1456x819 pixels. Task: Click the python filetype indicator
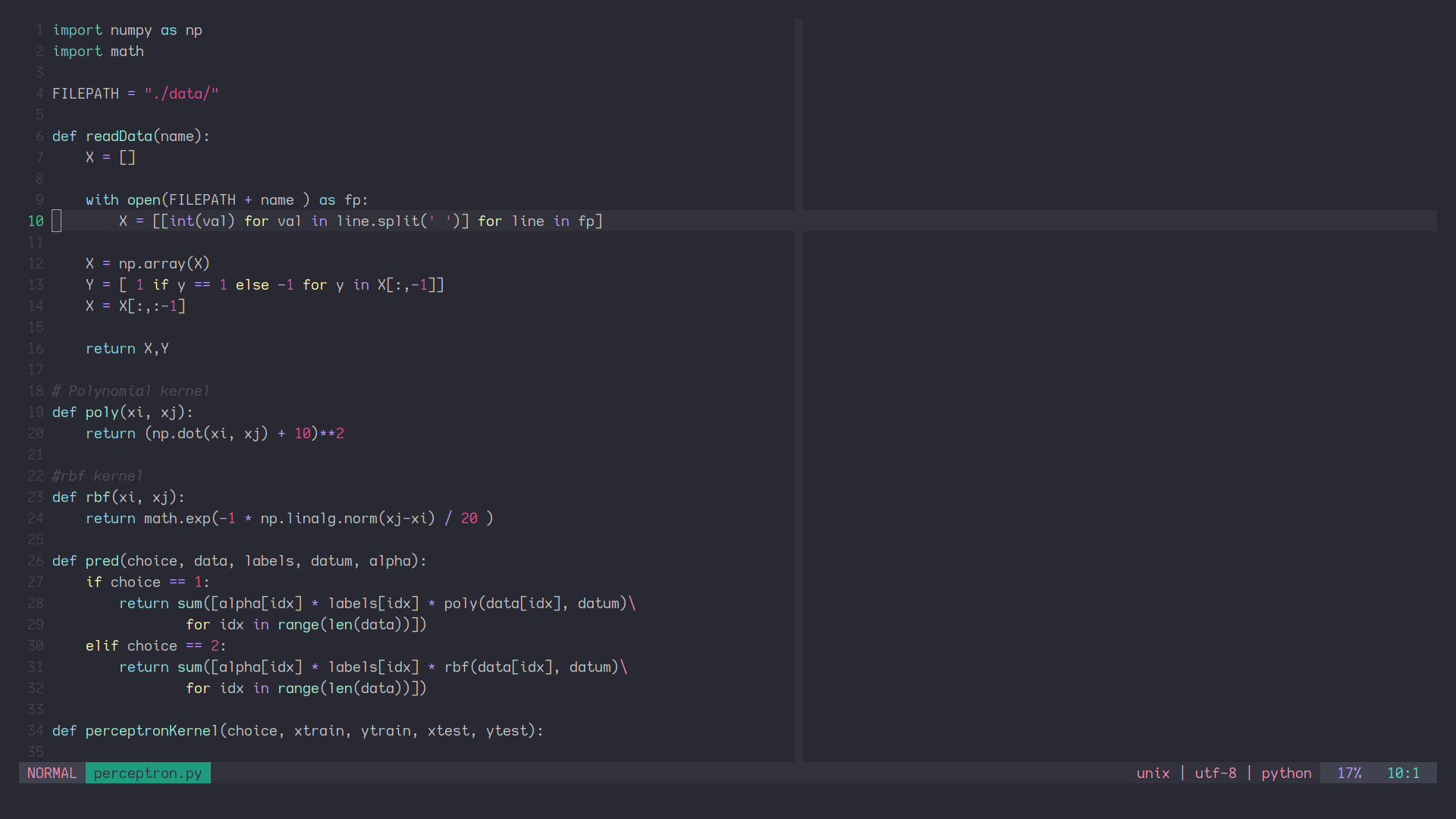click(1286, 773)
